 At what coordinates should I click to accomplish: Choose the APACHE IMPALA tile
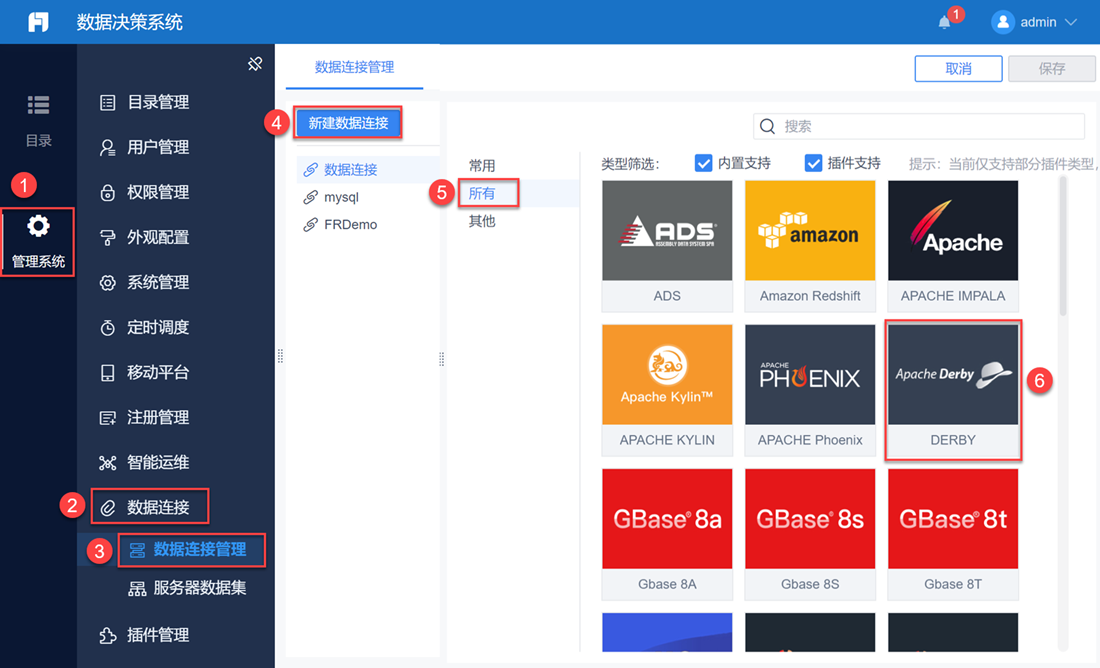click(953, 246)
